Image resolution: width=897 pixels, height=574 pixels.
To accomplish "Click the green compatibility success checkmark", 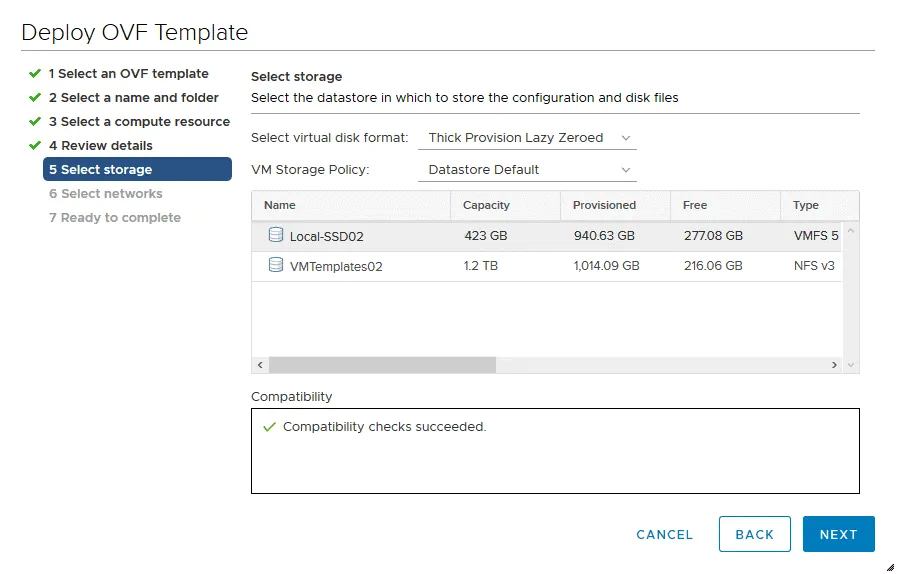I will 268,427.
